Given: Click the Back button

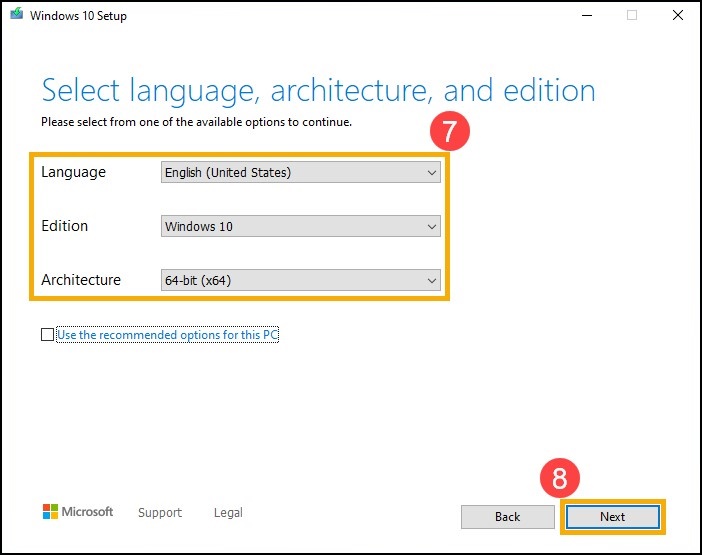Looking at the screenshot, I should [508, 517].
